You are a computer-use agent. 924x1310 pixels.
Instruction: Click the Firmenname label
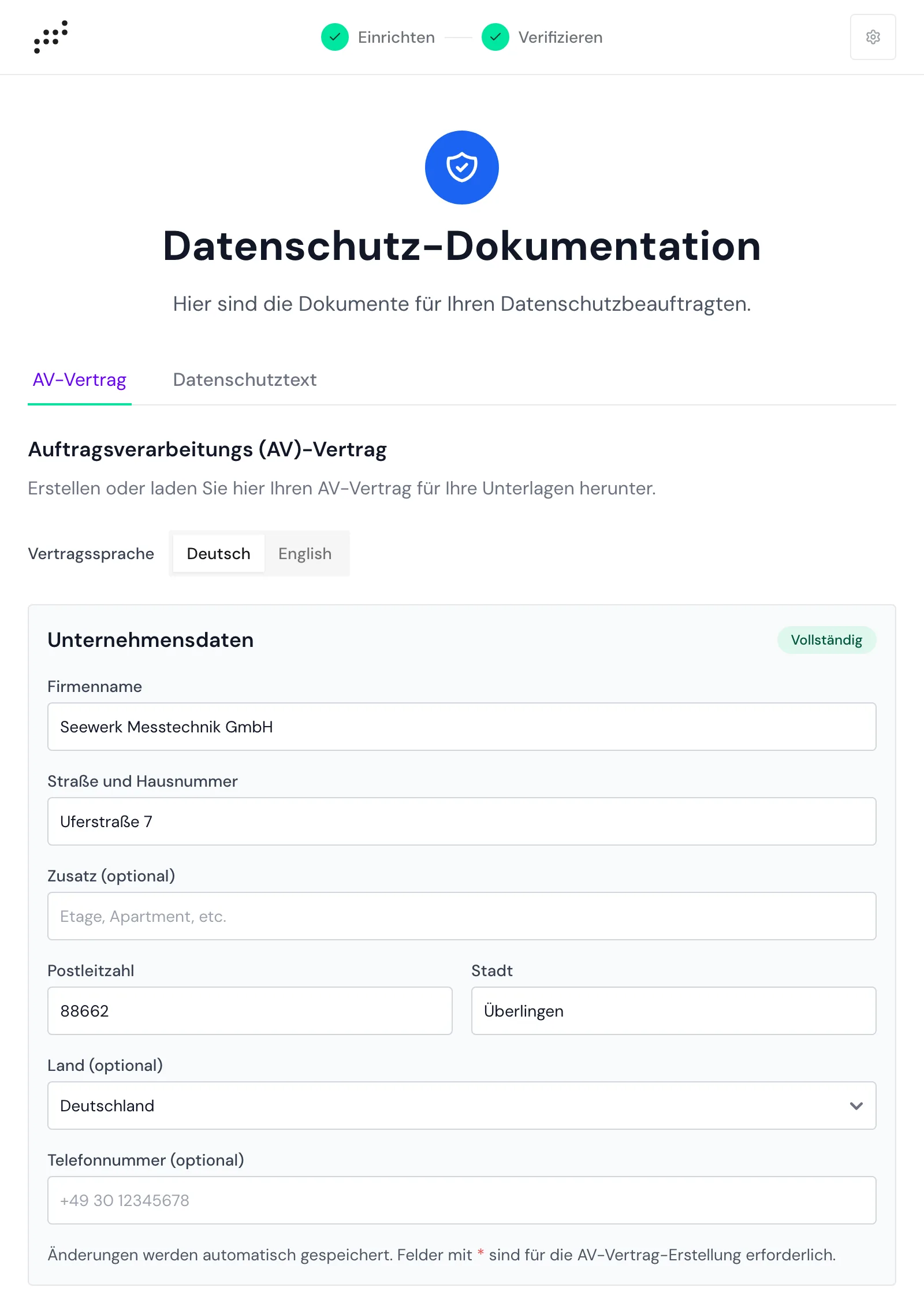coord(95,686)
